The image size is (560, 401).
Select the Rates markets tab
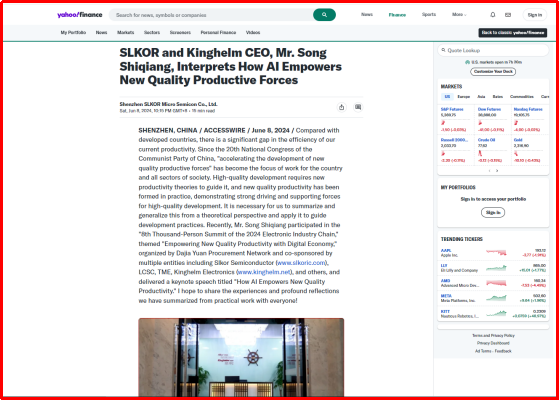(x=498, y=96)
